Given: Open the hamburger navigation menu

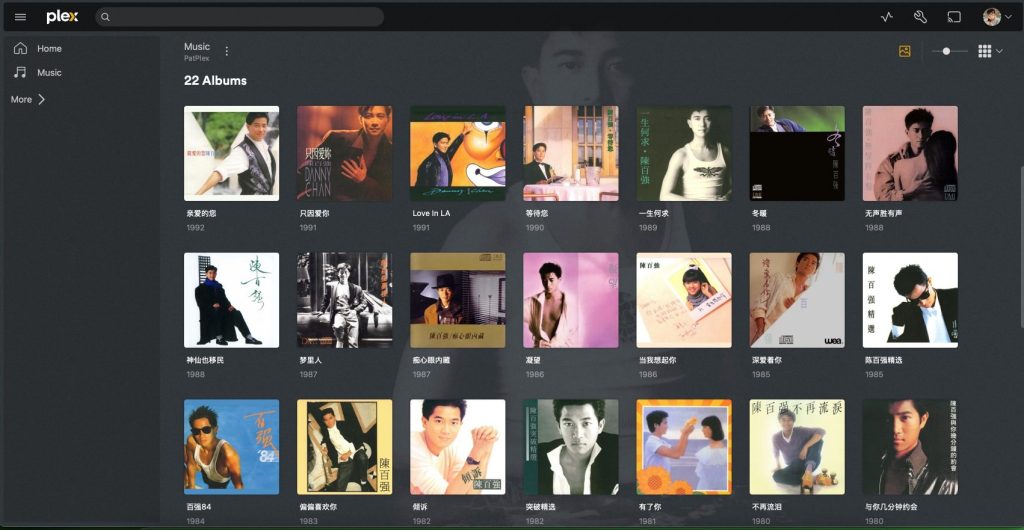Looking at the screenshot, I should coord(20,17).
